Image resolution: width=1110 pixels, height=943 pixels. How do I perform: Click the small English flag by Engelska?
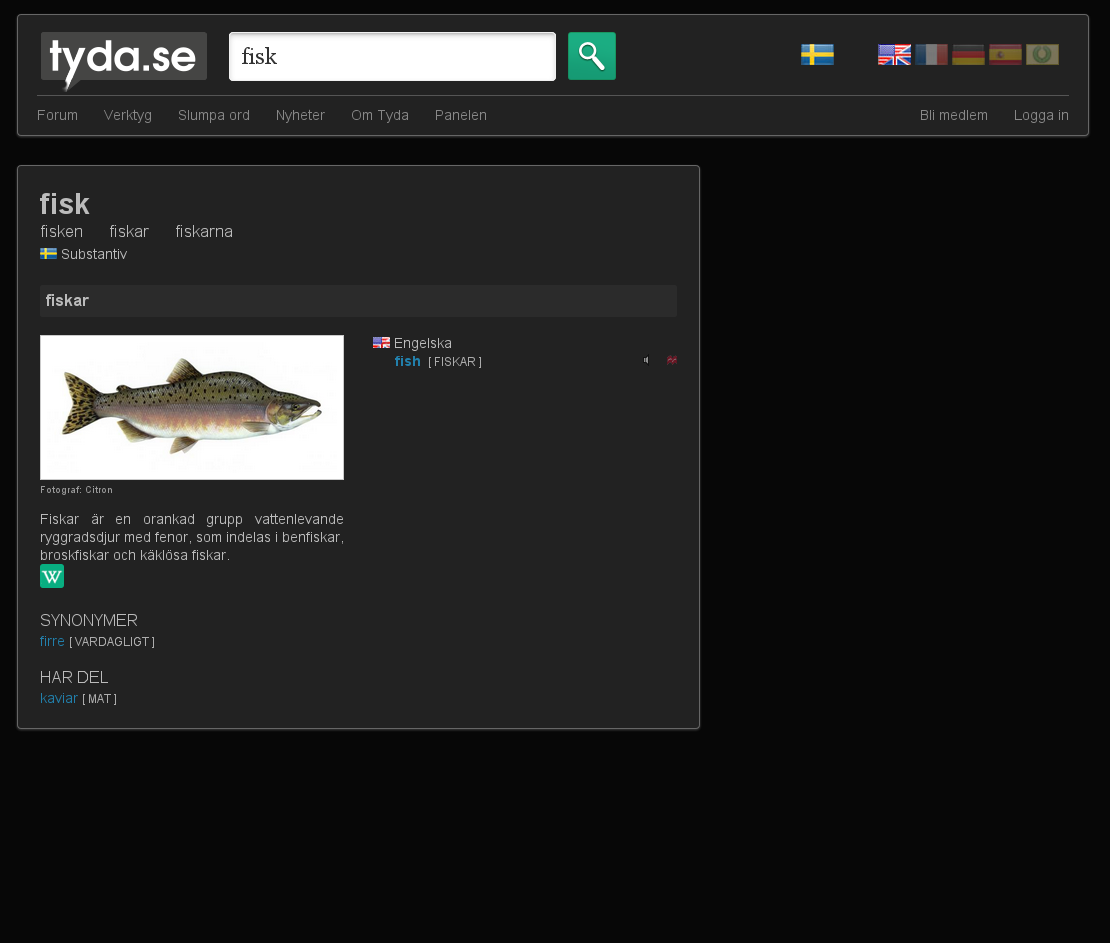382,343
